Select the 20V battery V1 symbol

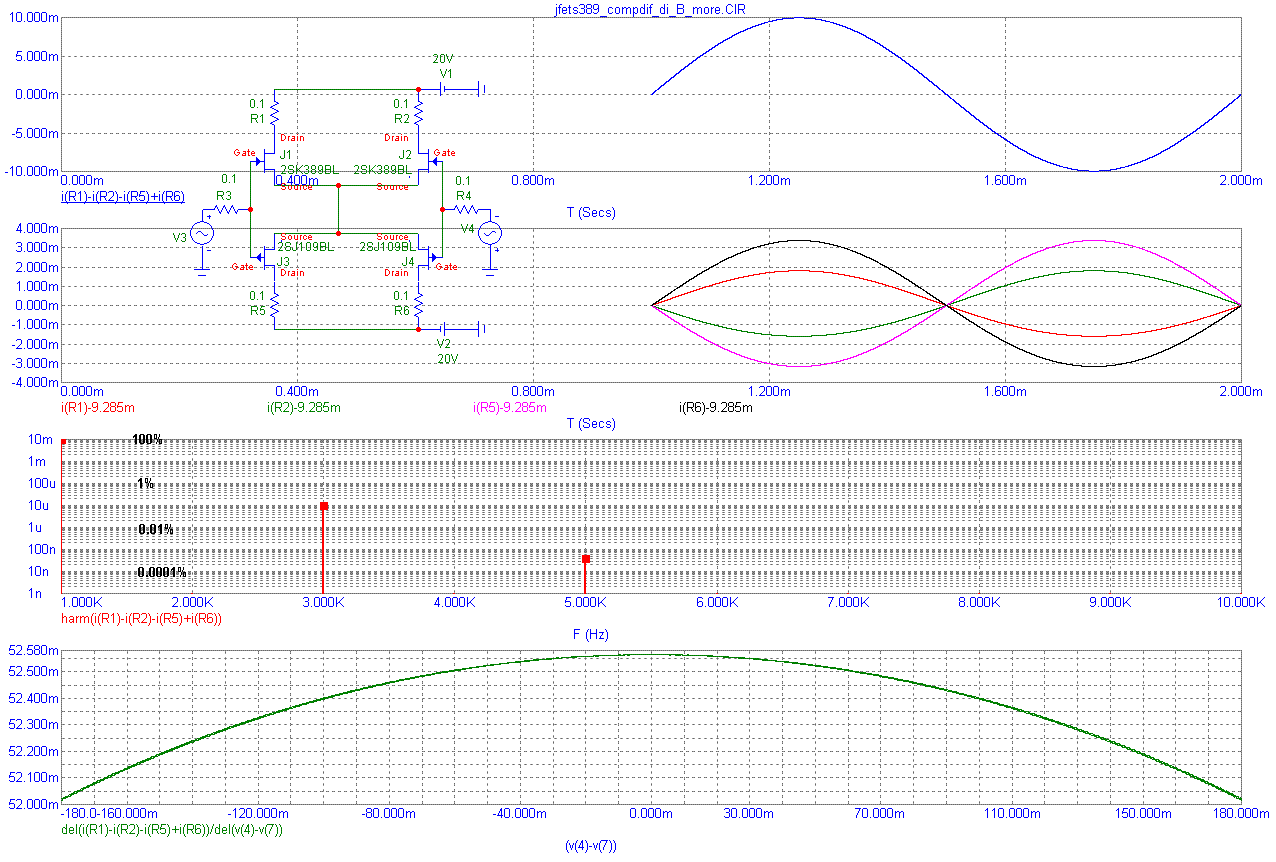(x=450, y=88)
